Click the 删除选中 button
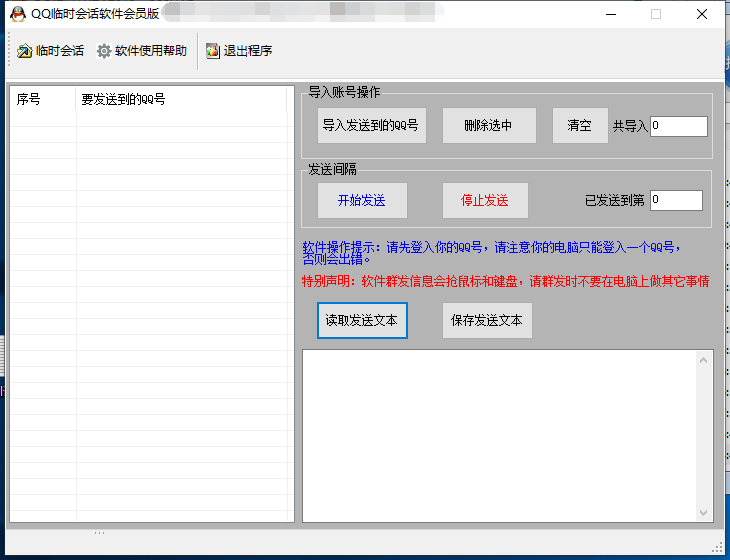 (489, 125)
